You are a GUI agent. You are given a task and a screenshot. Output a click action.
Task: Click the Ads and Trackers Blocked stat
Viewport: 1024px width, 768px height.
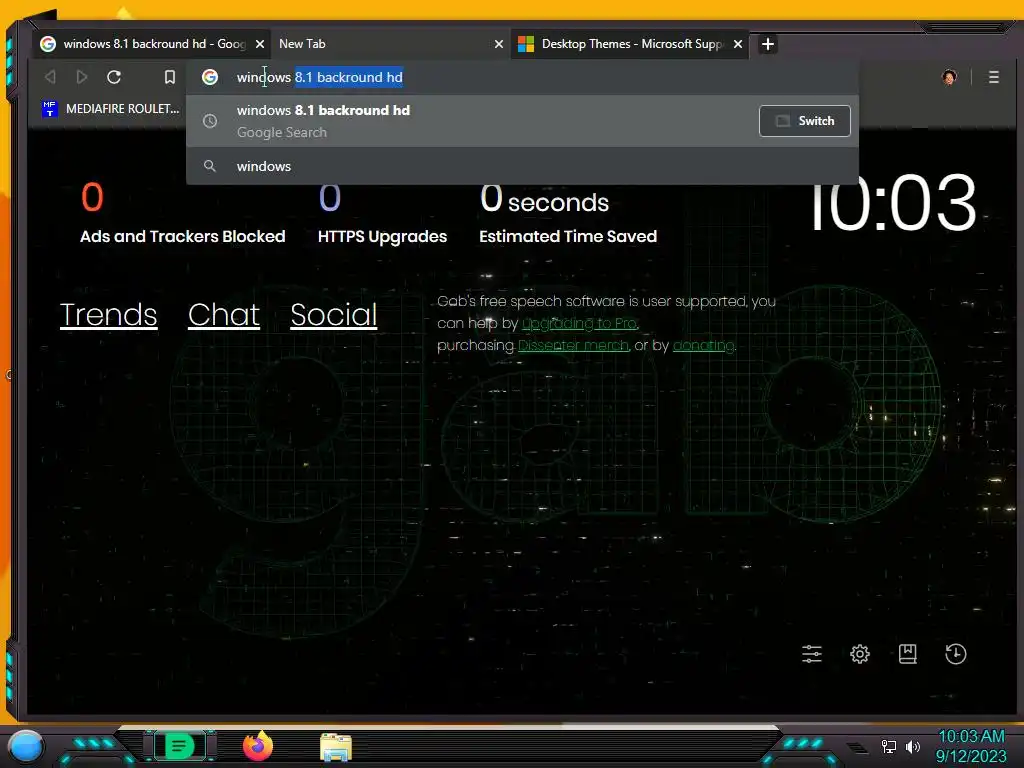pyautogui.click(x=182, y=214)
